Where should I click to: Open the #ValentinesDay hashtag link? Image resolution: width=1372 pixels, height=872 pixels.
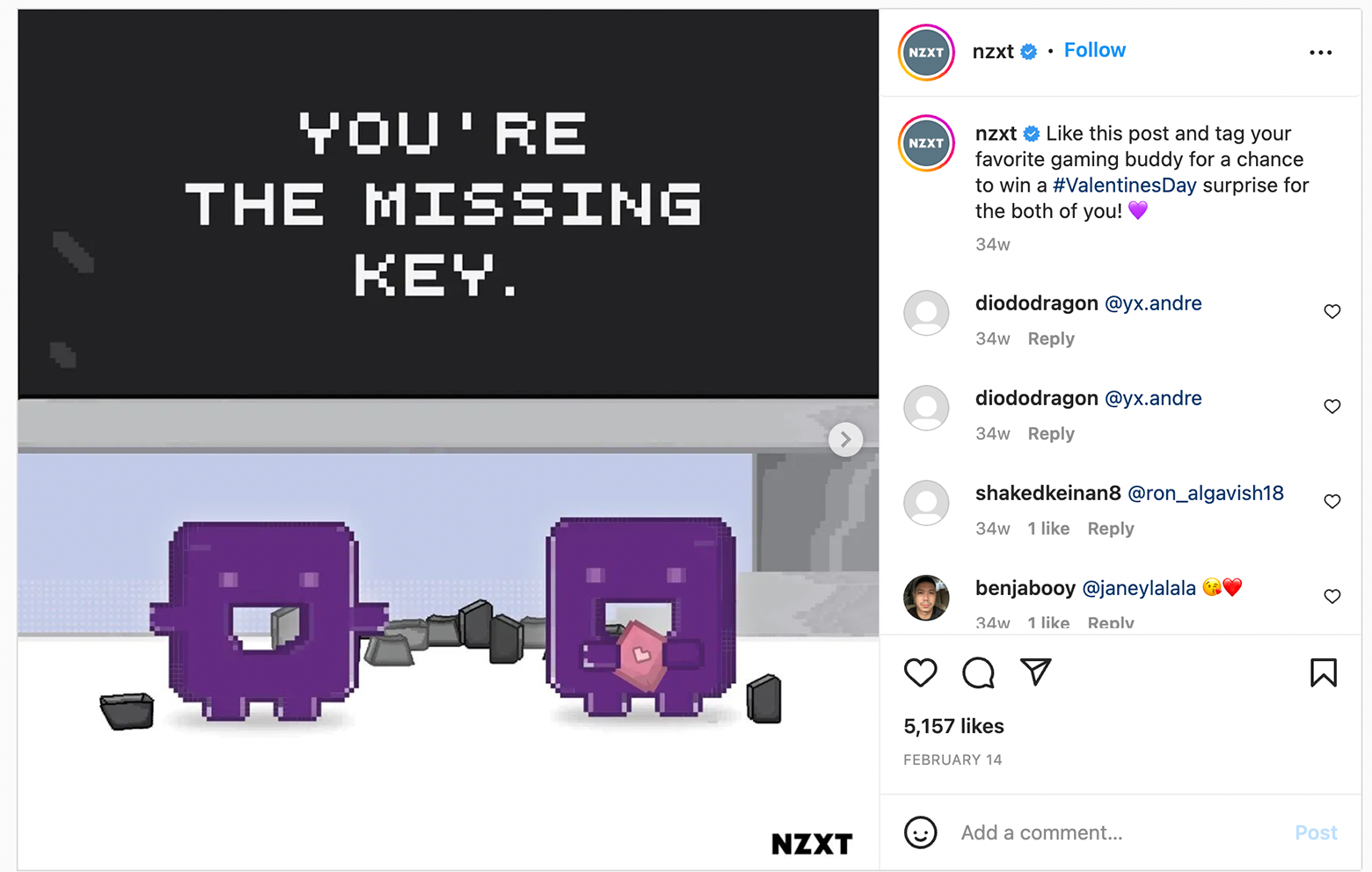coord(1124,185)
